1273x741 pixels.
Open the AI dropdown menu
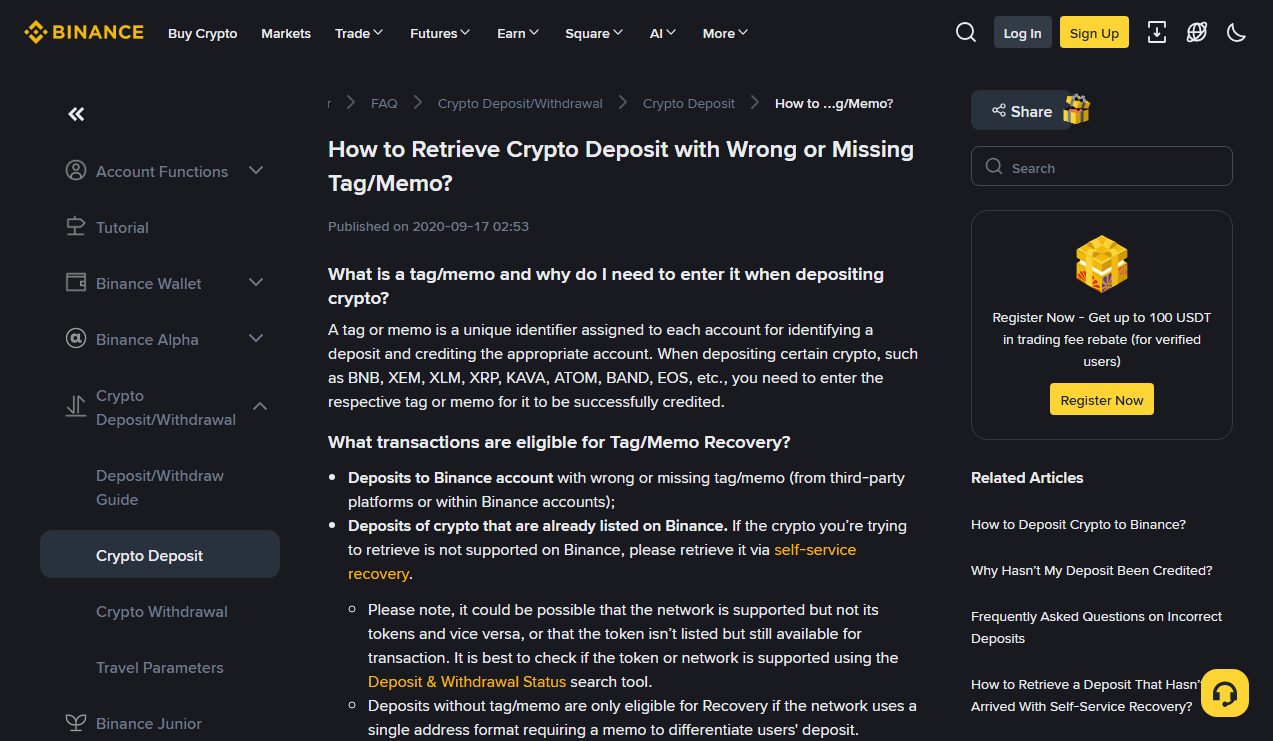[663, 33]
